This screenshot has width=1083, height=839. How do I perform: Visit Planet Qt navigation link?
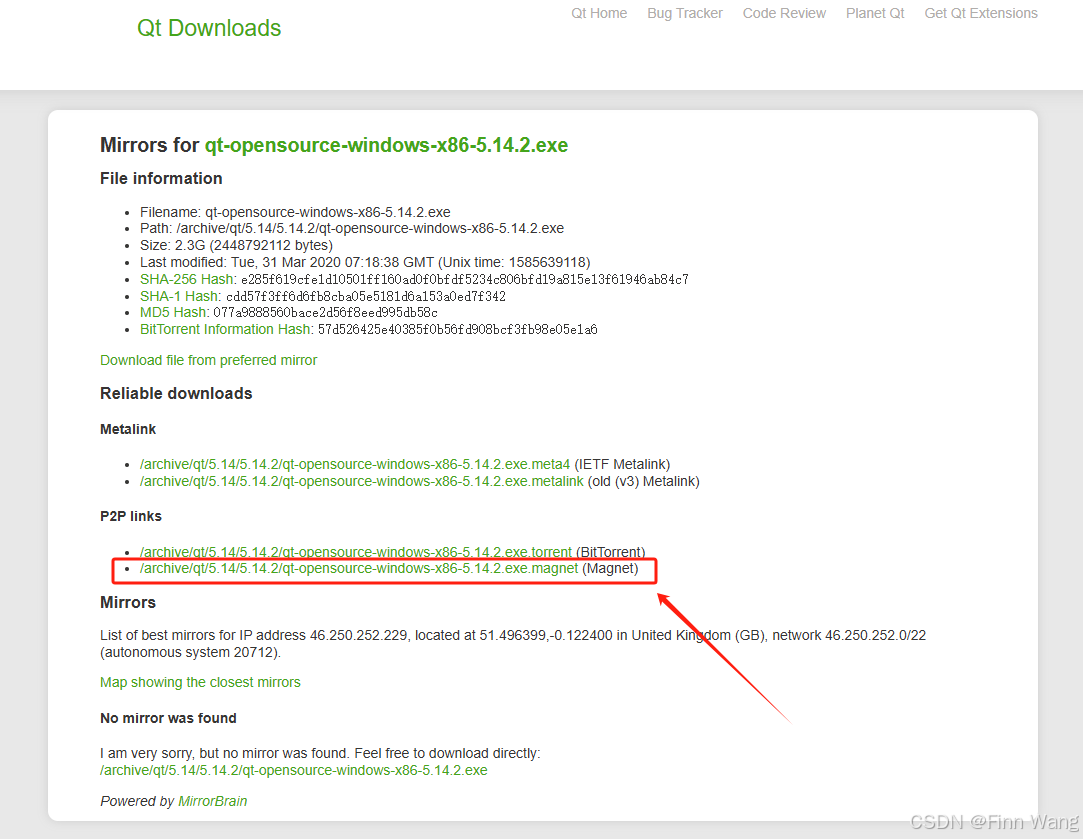pyautogui.click(x=875, y=13)
